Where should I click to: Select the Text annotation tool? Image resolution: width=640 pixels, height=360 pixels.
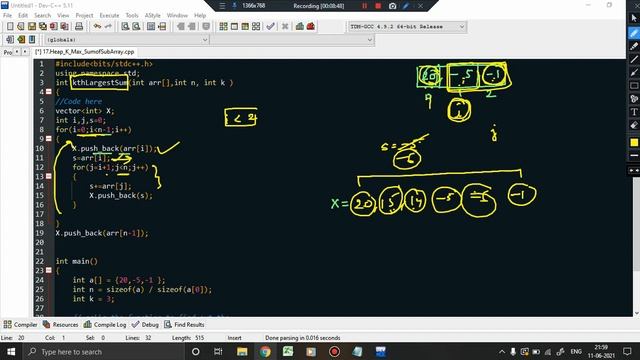pyautogui.click(x=634, y=112)
